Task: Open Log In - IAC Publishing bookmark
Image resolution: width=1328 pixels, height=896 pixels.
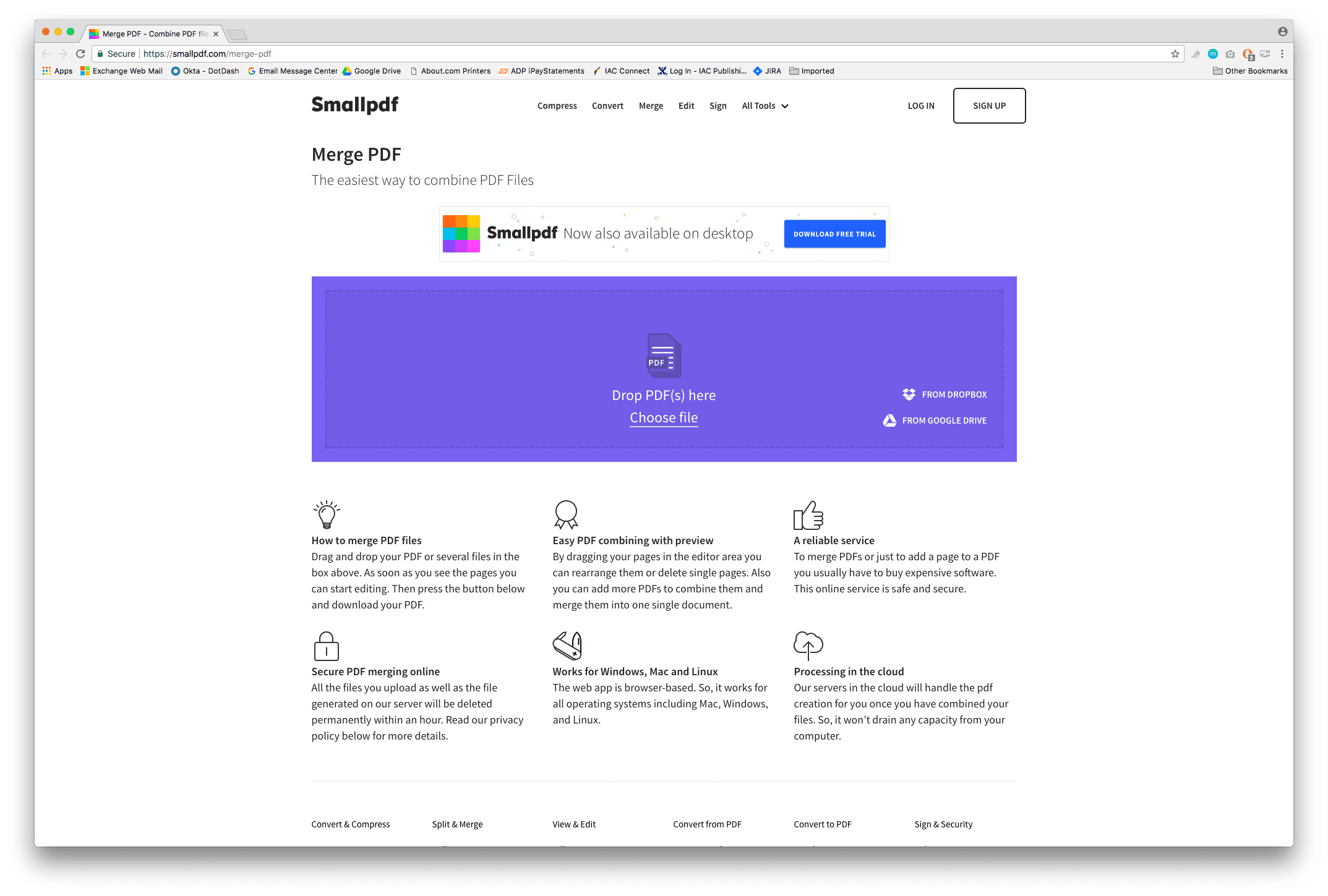Action: point(702,71)
